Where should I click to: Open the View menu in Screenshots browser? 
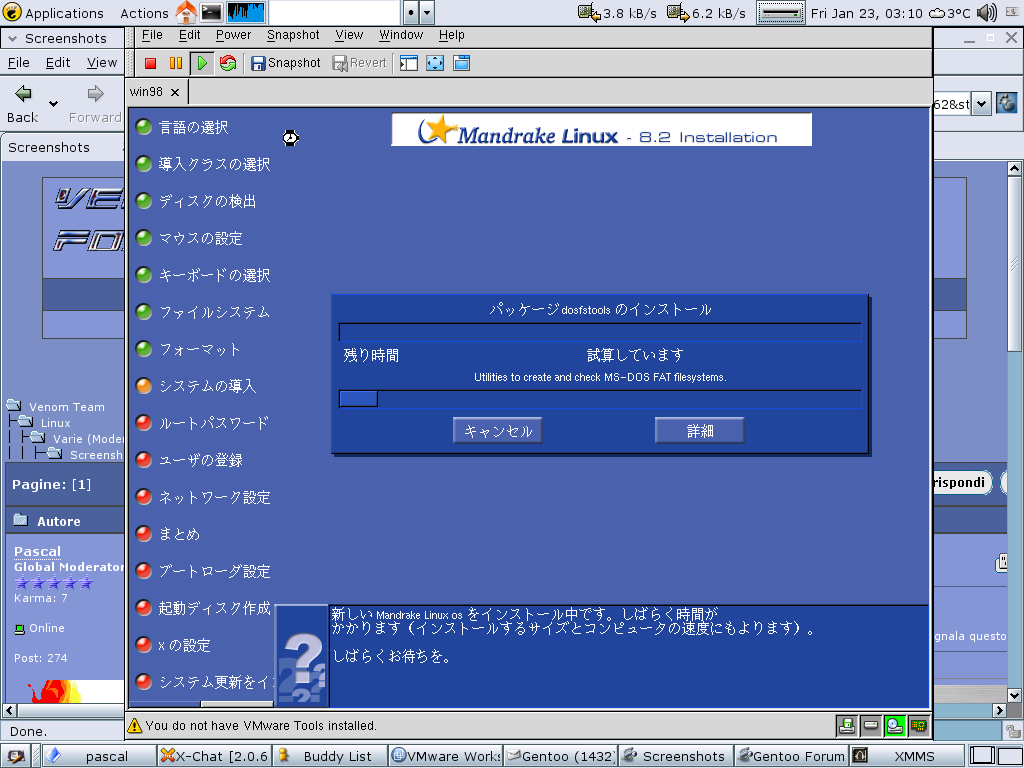(x=102, y=63)
